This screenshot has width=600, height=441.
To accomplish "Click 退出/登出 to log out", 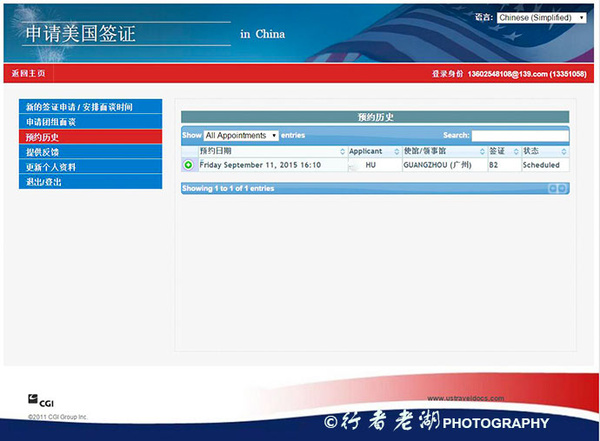I will coord(91,181).
